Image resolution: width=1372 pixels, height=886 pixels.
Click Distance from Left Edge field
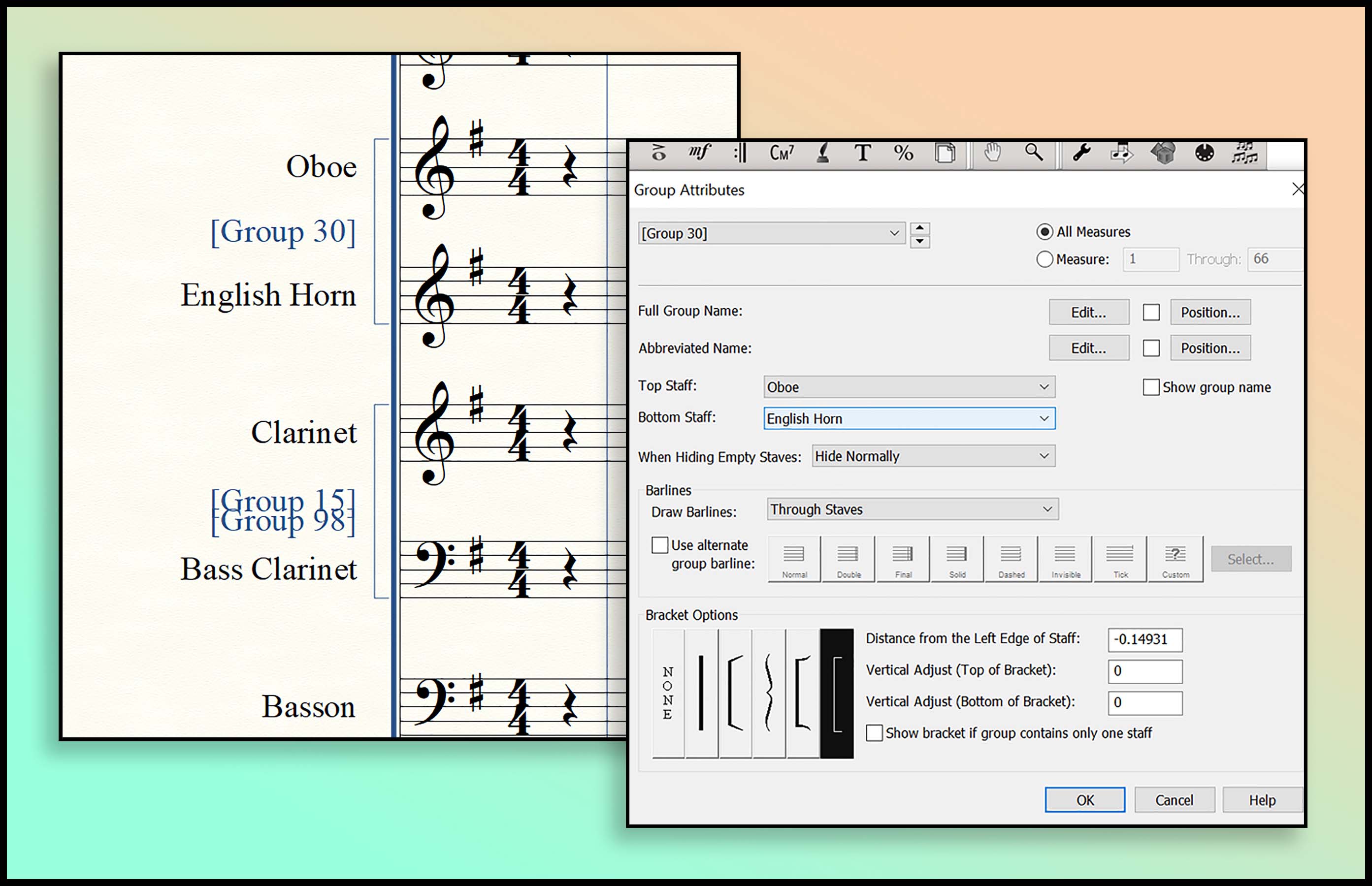[1144, 640]
